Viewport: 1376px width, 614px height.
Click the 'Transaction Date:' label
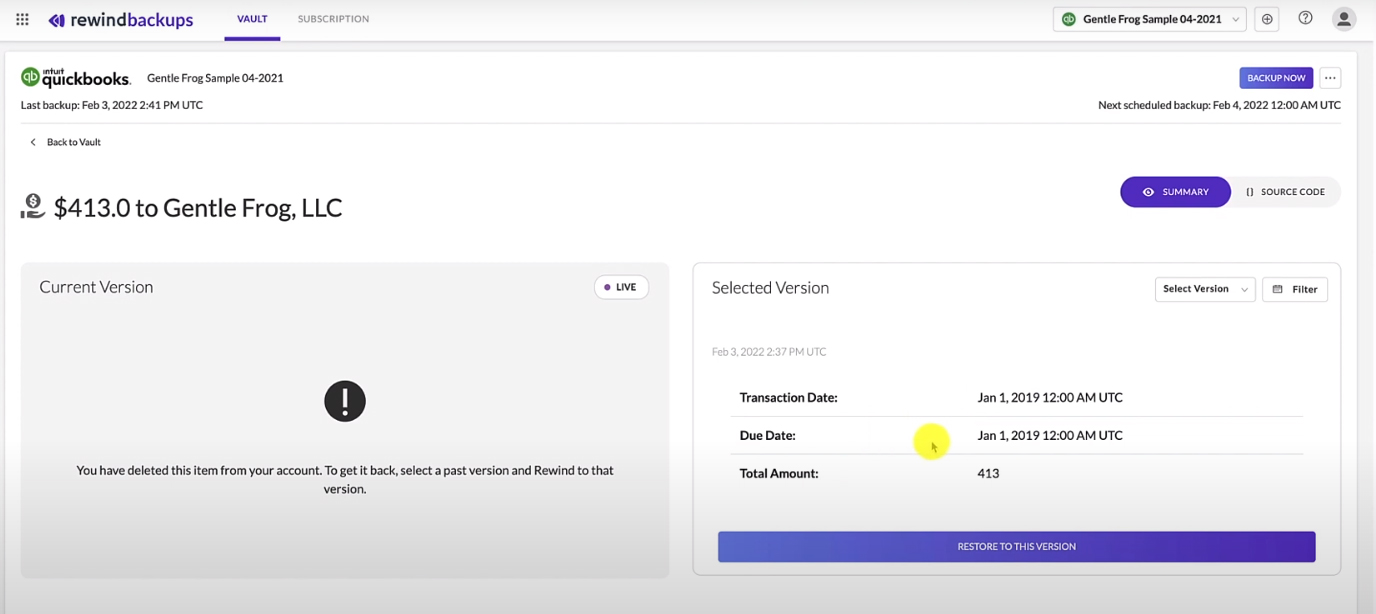point(788,398)
